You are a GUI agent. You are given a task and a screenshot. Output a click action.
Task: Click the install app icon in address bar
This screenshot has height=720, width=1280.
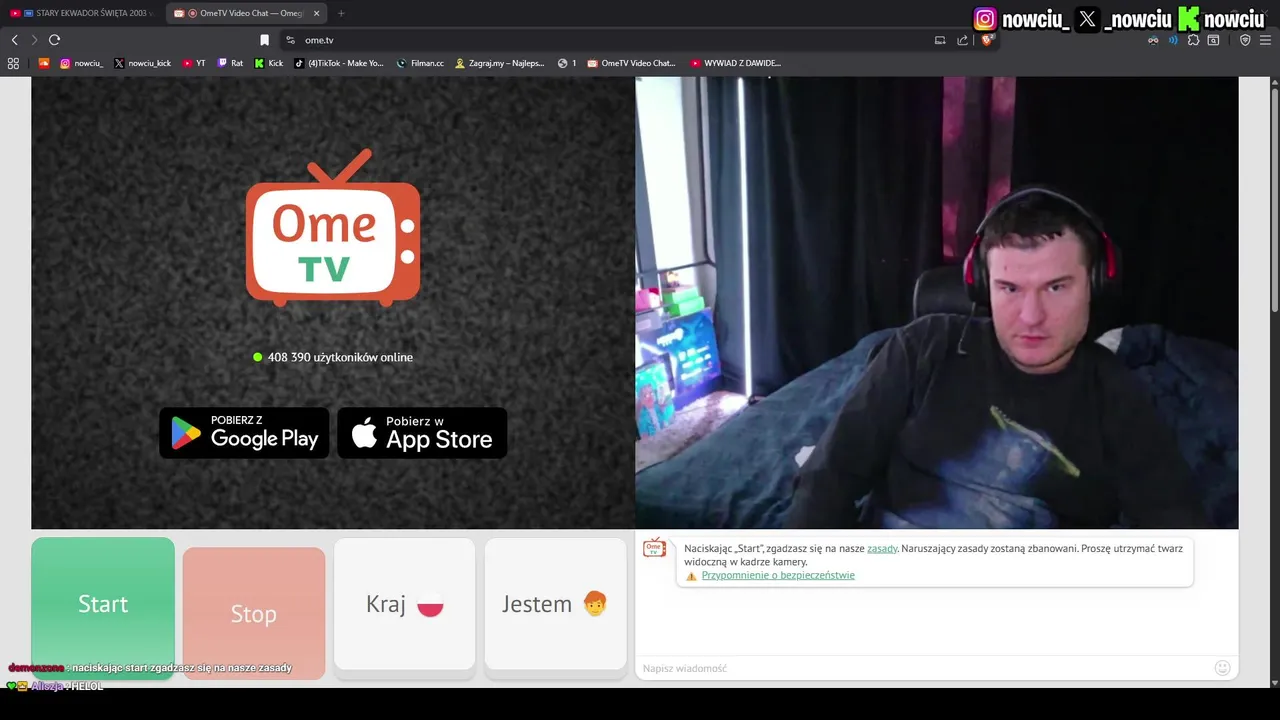(940, 40)
